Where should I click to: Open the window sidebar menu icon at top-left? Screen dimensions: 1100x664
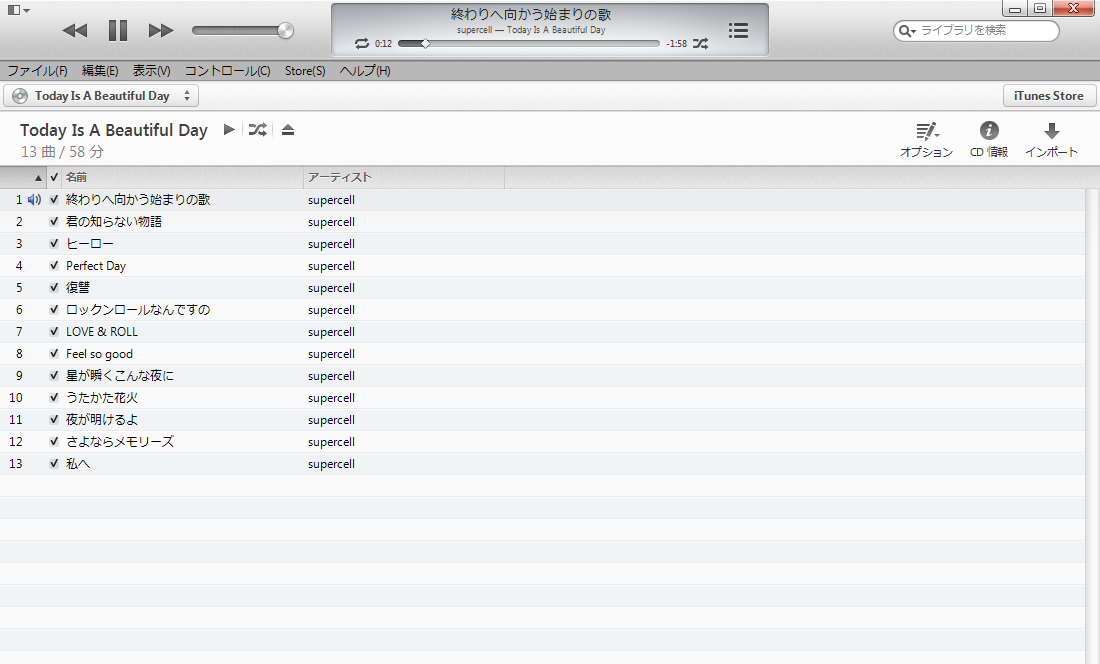coord(18,10)
